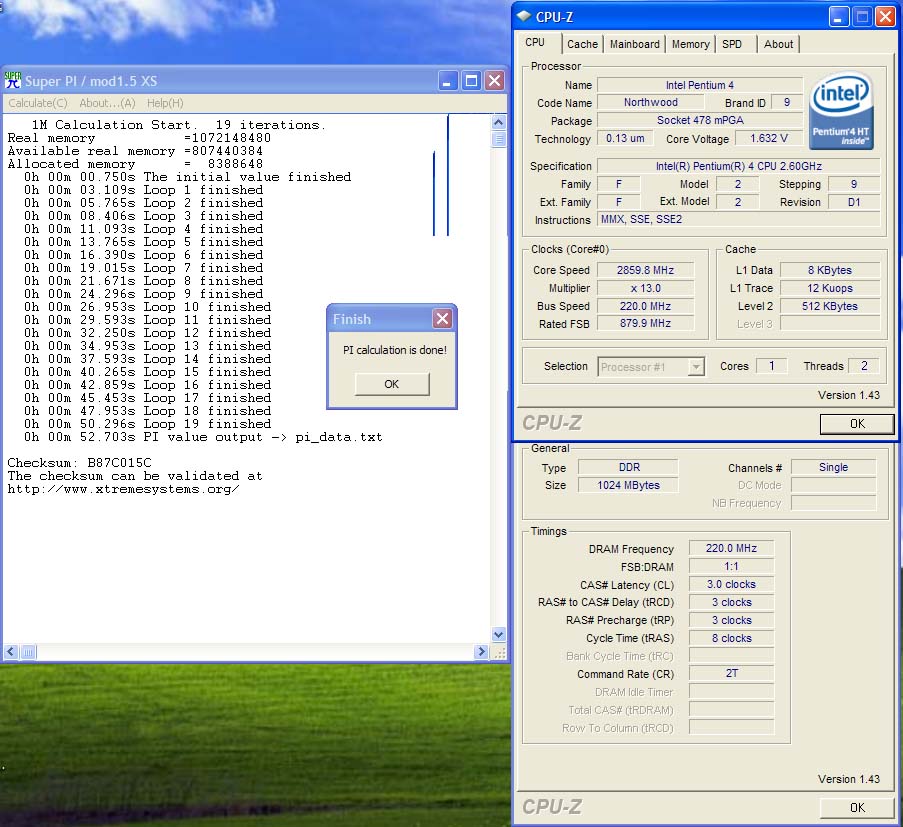Click the CAS# Latency value 3.0 clocks
Viewport: 903px width, 827px height.
click(x=731, y=584)
